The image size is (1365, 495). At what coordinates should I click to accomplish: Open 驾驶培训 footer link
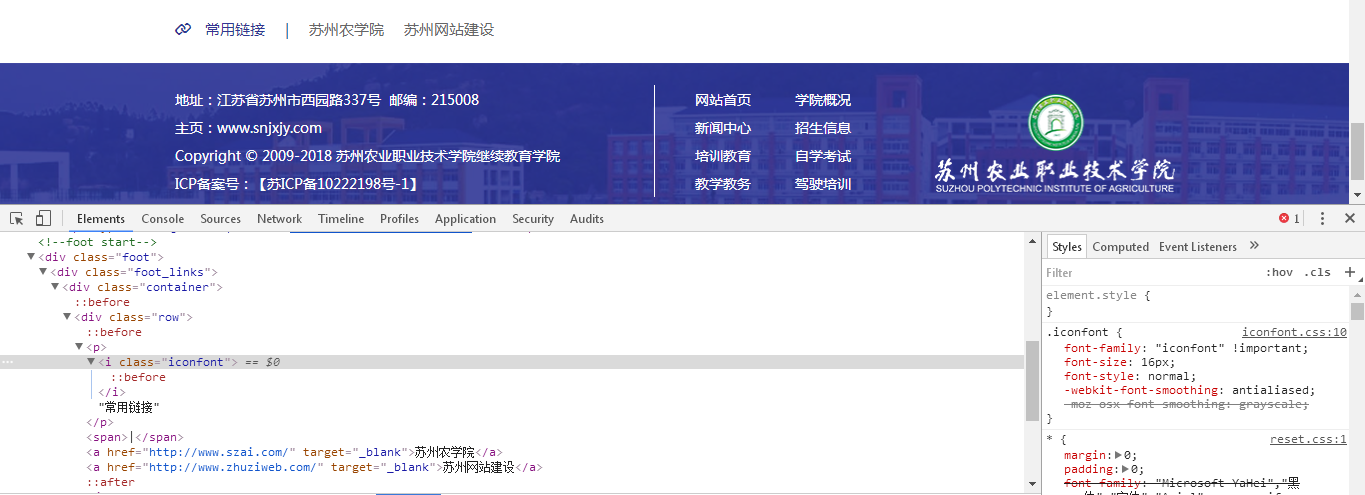pyautogui.click(x=823, y=184)
